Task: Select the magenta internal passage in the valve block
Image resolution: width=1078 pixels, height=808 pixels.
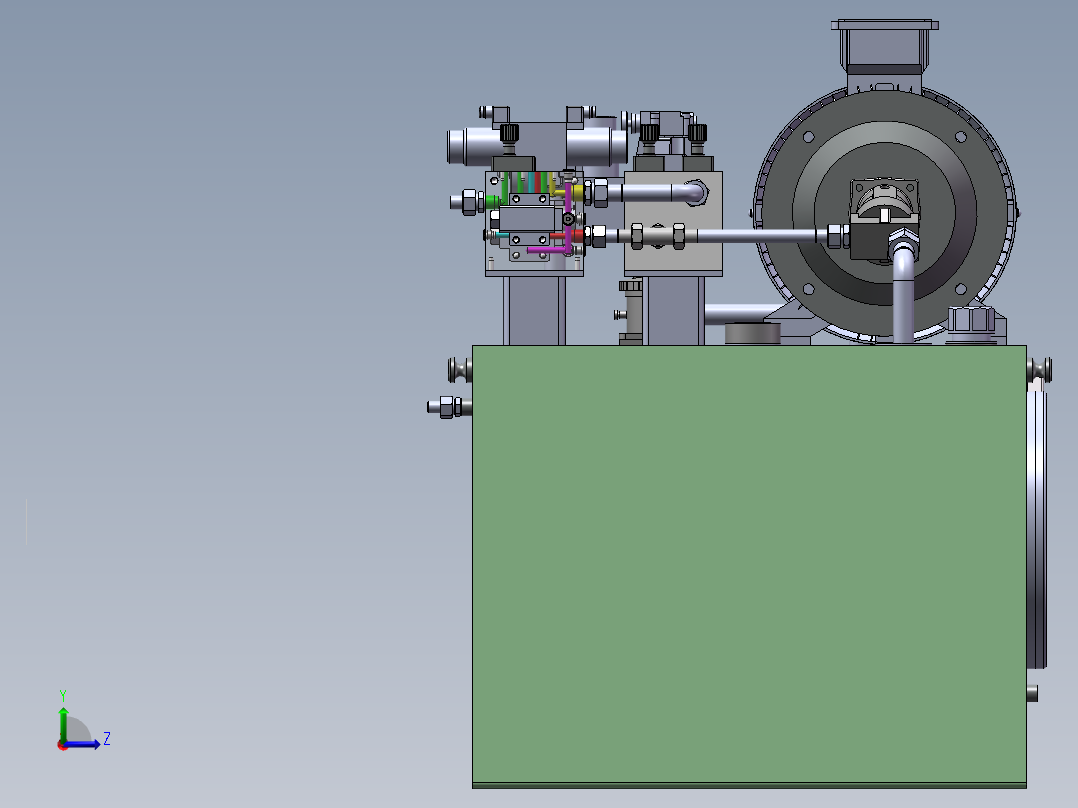Action: (568, 217)
